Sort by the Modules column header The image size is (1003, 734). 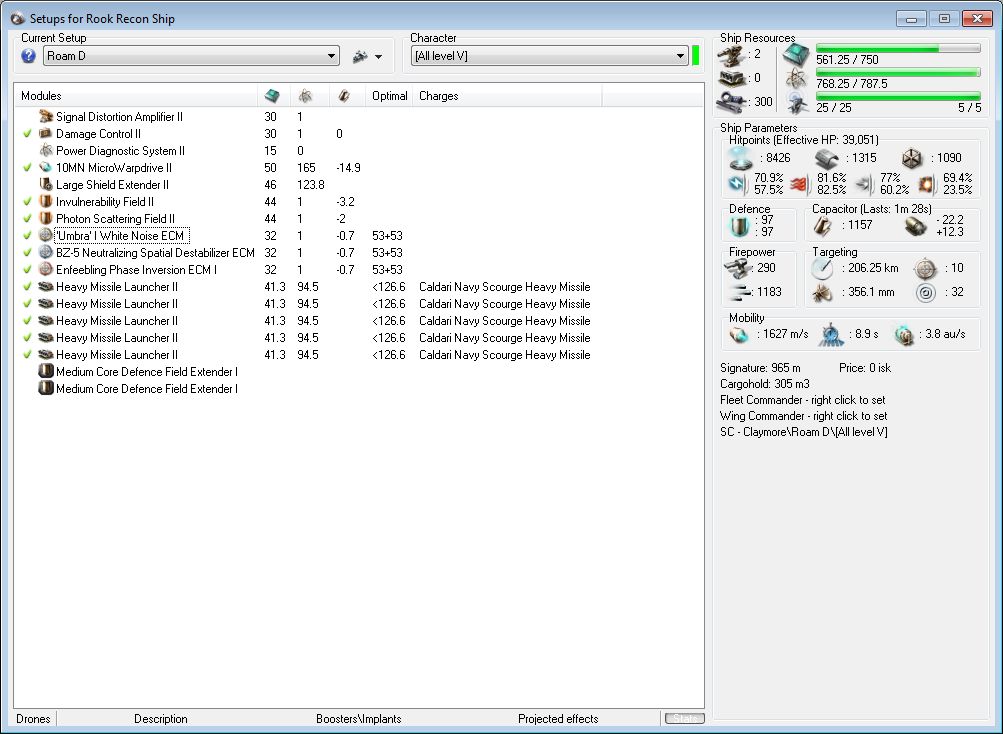[136, 96]
